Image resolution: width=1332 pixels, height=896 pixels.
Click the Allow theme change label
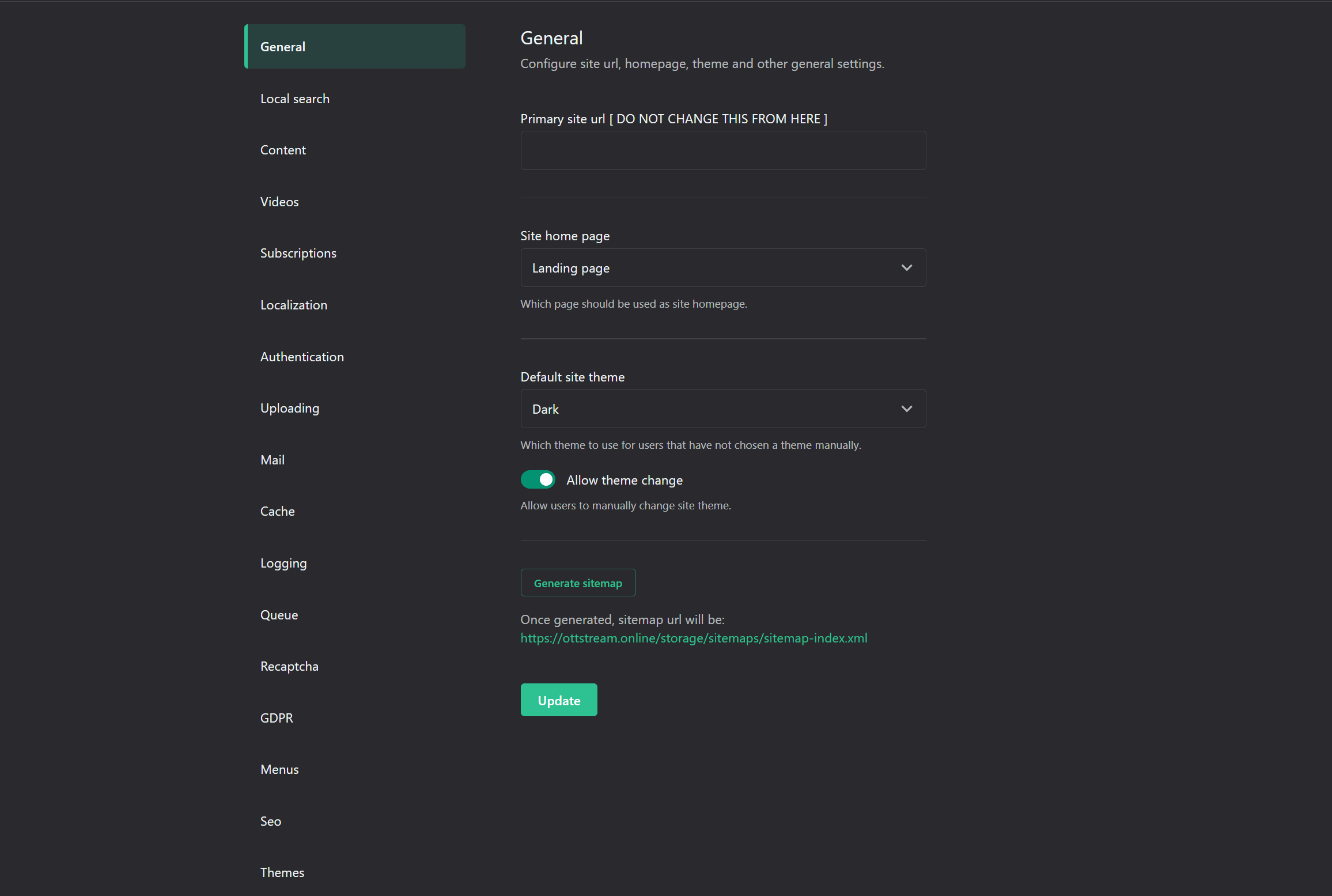point(625,480)
